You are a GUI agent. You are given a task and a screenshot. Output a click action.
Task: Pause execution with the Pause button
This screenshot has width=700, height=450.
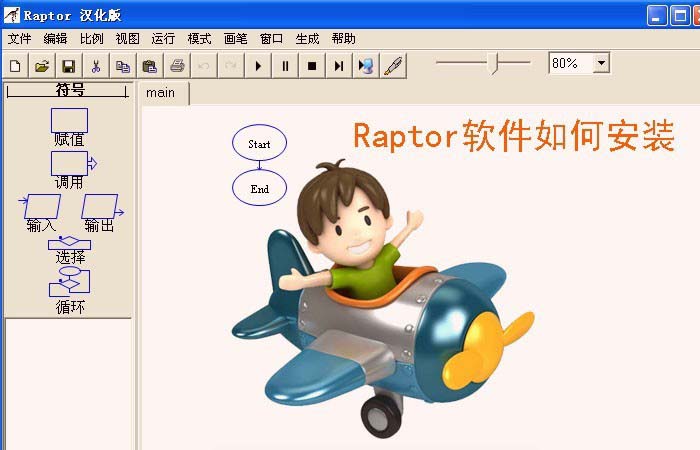pos(285,66)
